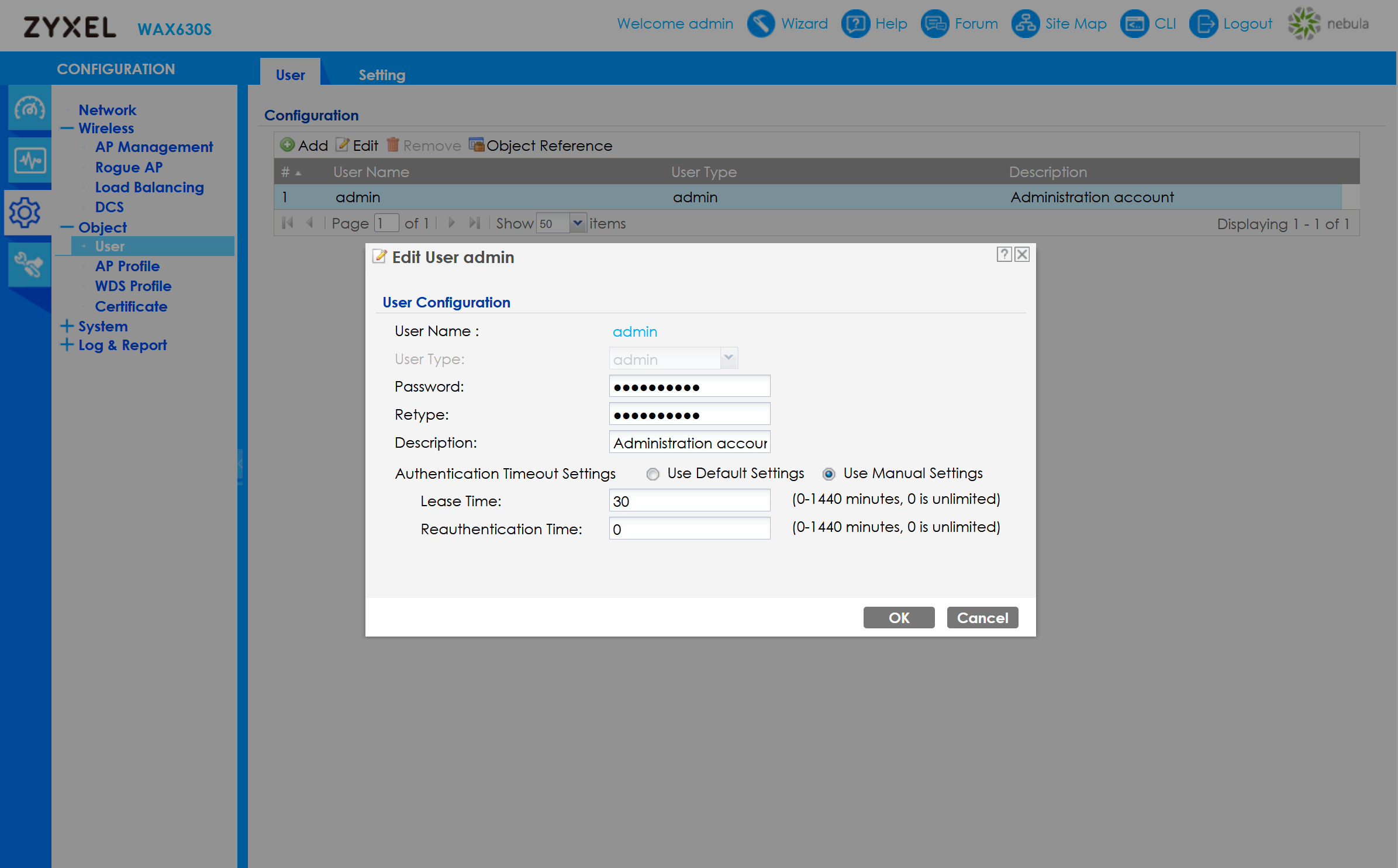Expand the System tree node
The image size is (1398, 868).
67,326
